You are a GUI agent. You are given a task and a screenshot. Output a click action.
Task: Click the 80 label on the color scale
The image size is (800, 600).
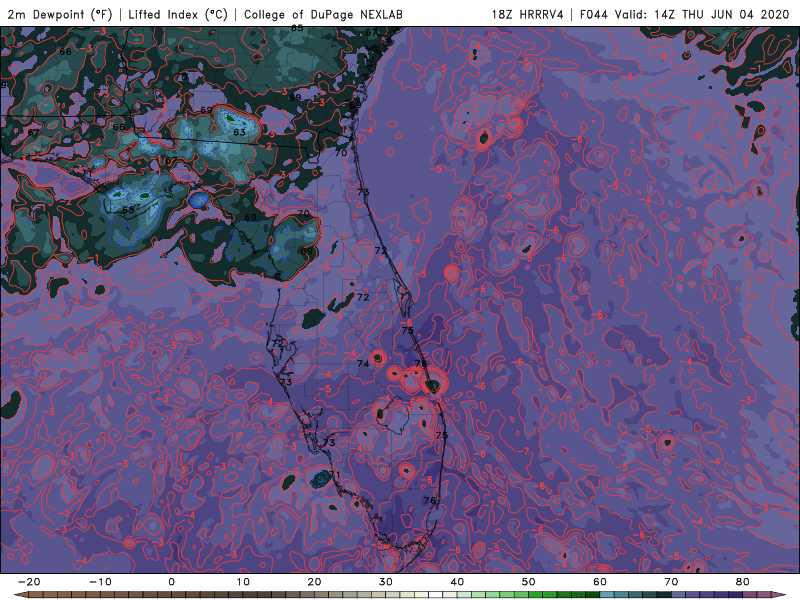[743, 582]
